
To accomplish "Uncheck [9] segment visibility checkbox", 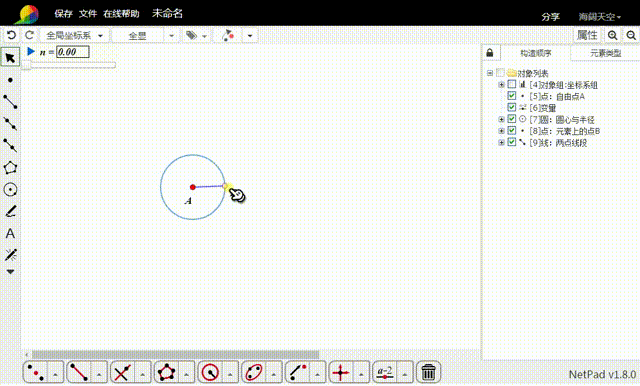I will coord(512,142).
